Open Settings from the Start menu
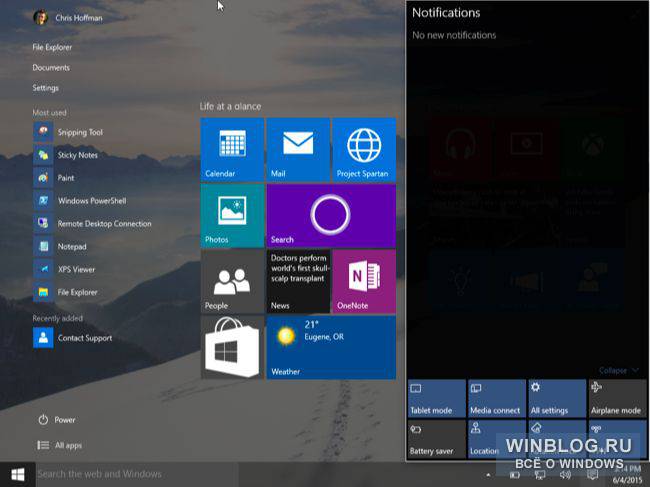Screen dimensions: 650x487 point(46,88)
